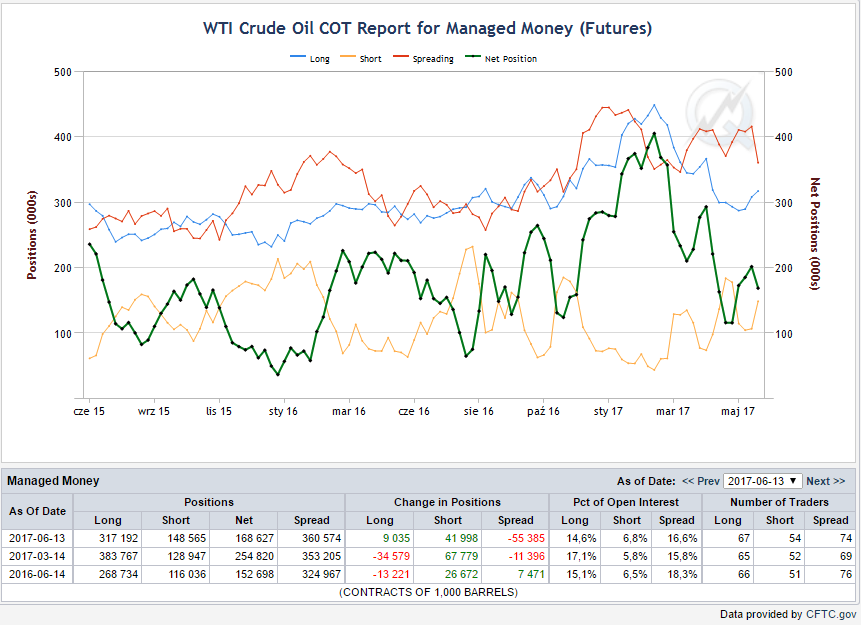Click Net position value 254 820
This screenshot has width=861, height=626.
pyautogui.click(x=254, y=556)
